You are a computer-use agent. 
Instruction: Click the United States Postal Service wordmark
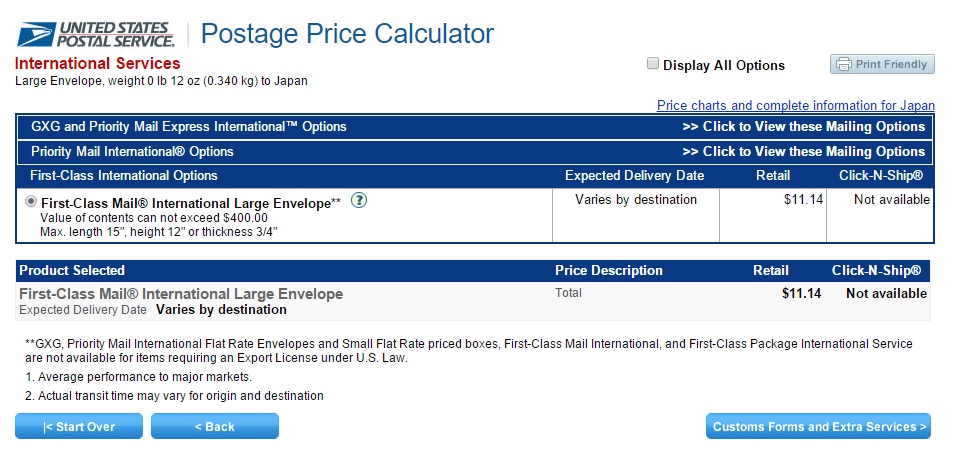click(x=116, y=35)
